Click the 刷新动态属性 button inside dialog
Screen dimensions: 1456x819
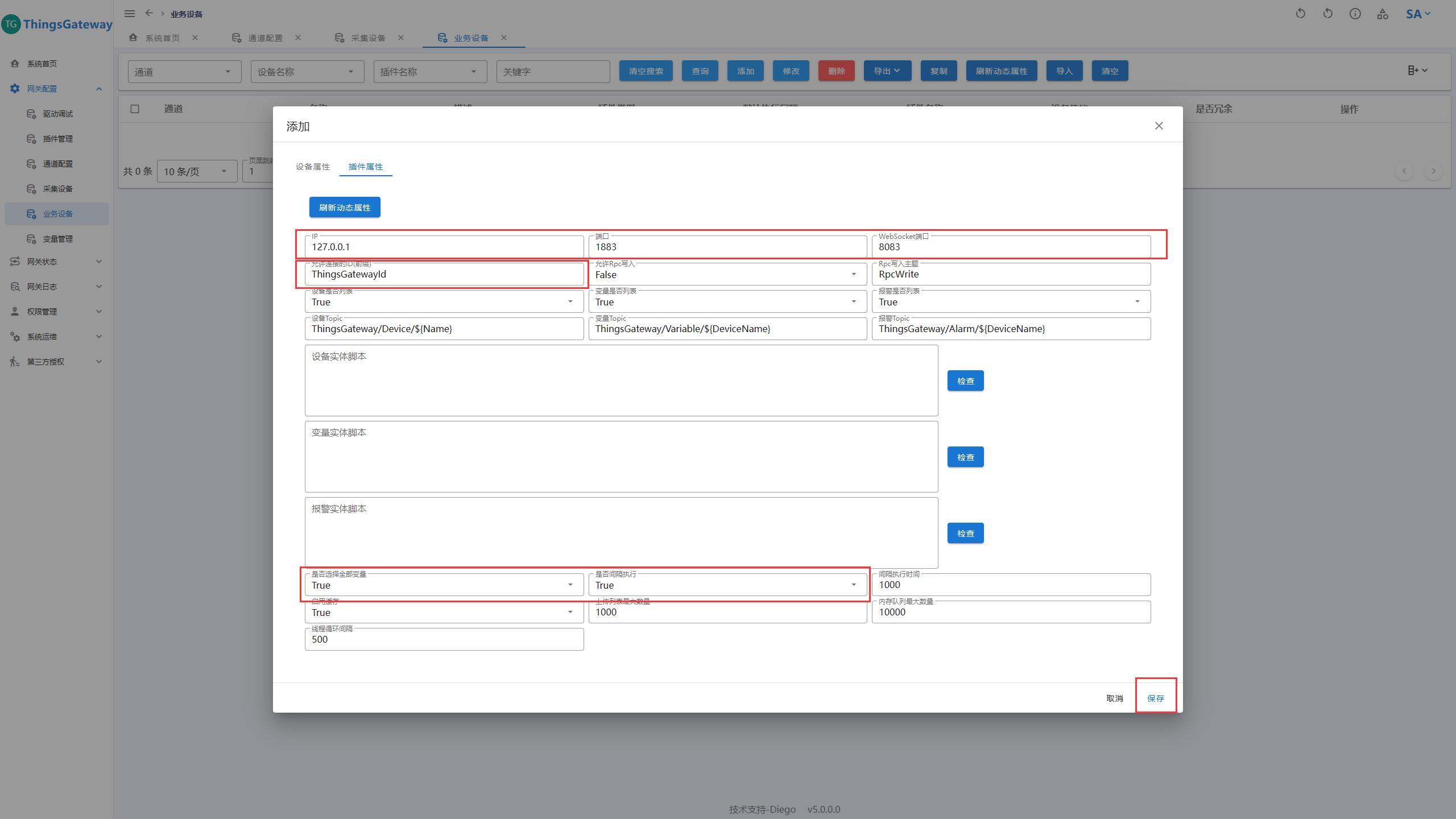345,208
